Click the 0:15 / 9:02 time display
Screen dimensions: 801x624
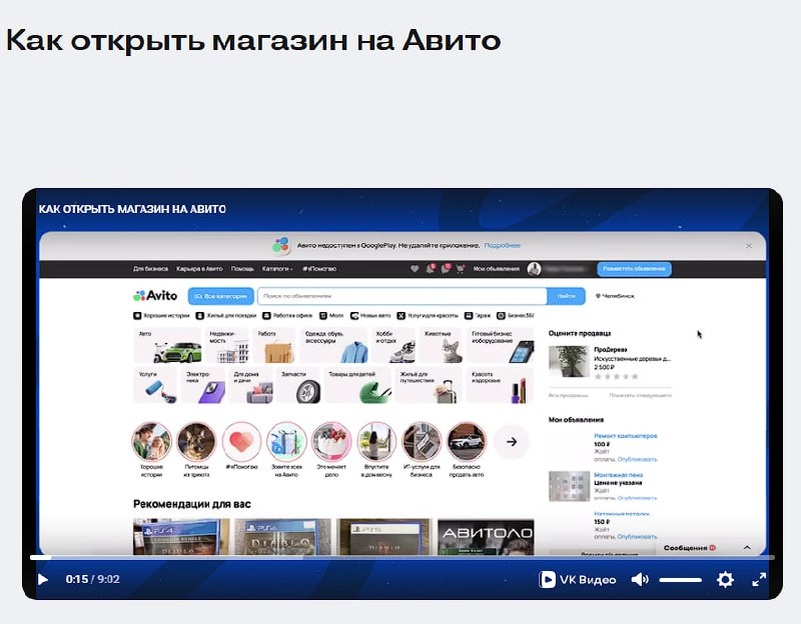(x=92, y=579)
